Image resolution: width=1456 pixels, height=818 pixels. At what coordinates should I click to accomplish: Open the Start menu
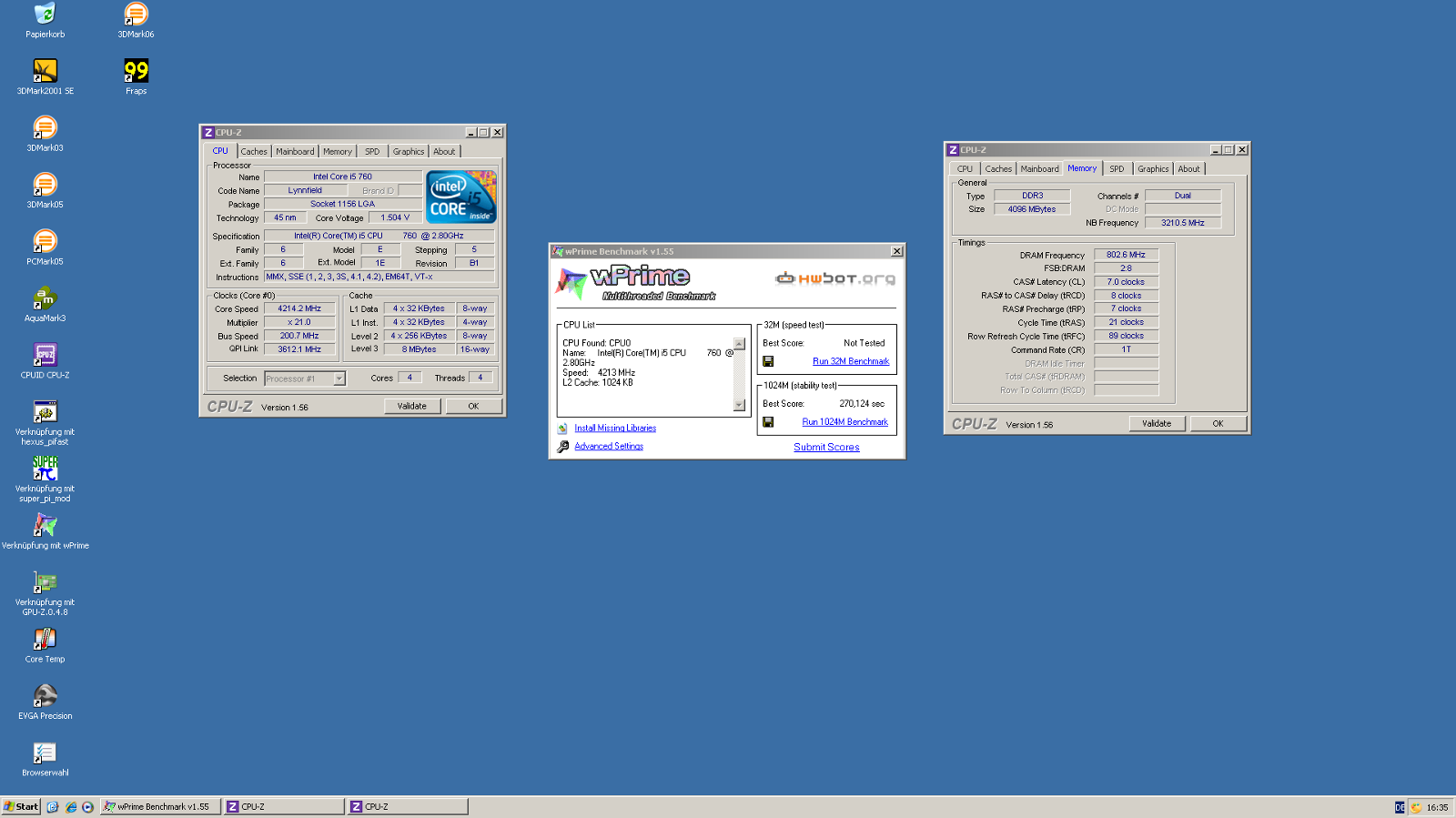point(21,807)
